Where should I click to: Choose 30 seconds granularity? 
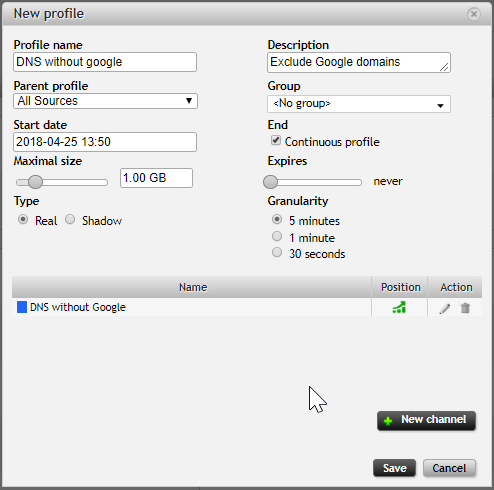(277, 252)
